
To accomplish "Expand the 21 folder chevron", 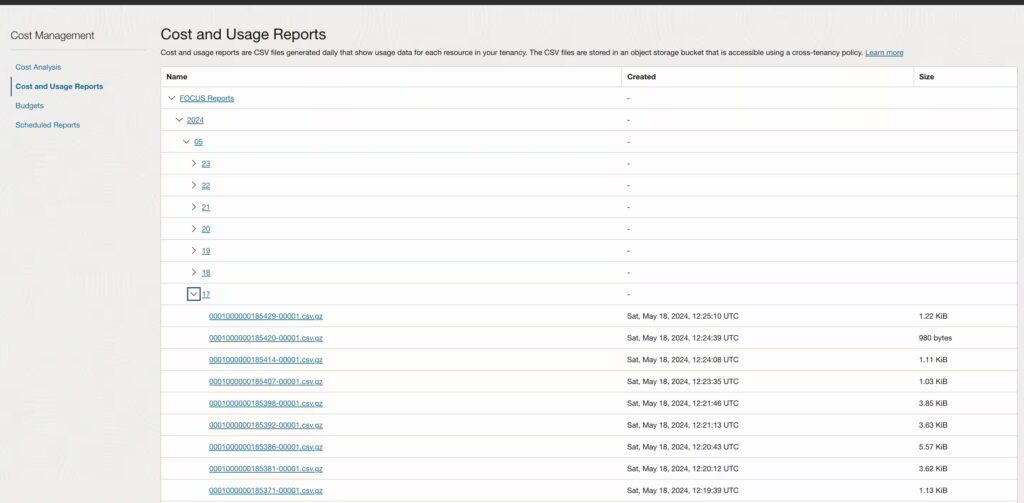I will [x=194, y=207].
